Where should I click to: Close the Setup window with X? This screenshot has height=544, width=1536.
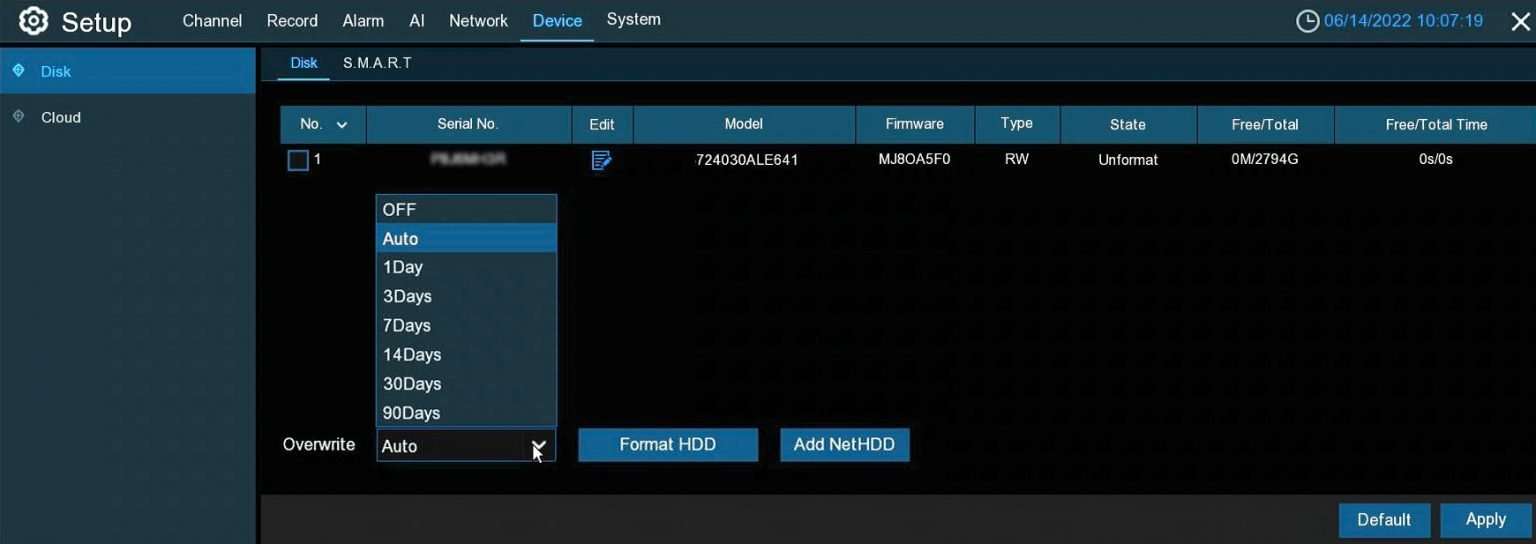[1520, 21]
